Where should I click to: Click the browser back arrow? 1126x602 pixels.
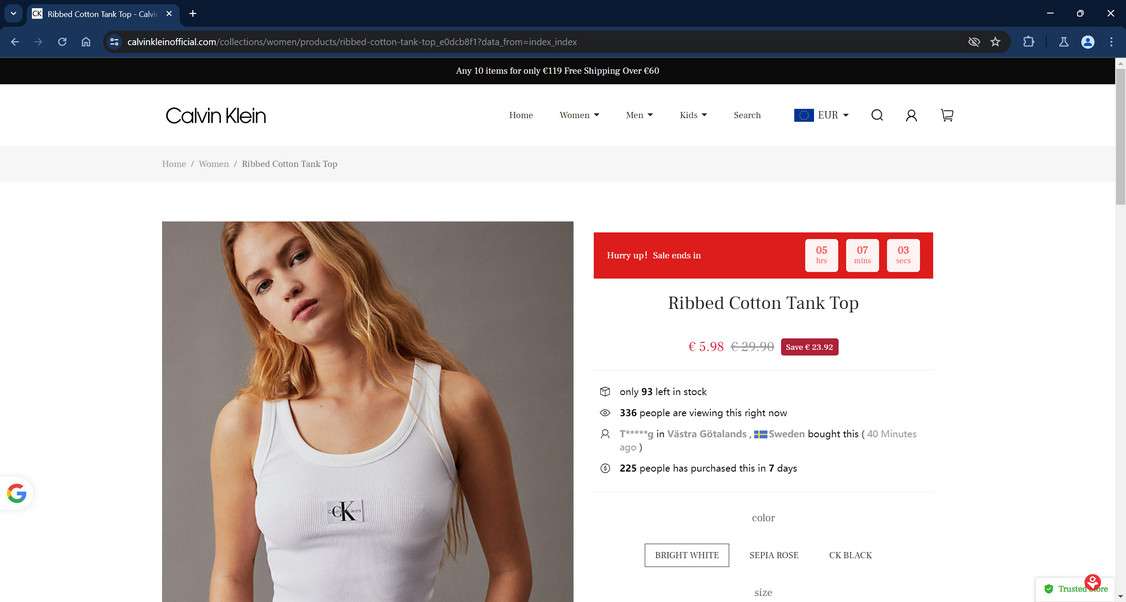click(x=14, y=42)
